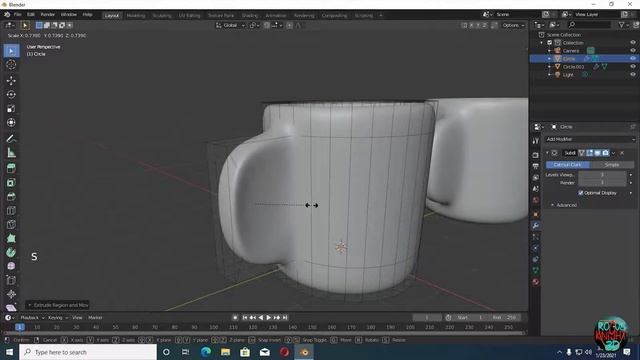The image size is (640, 360).
Task: Click the Windows search box
Action: [88, 352]
